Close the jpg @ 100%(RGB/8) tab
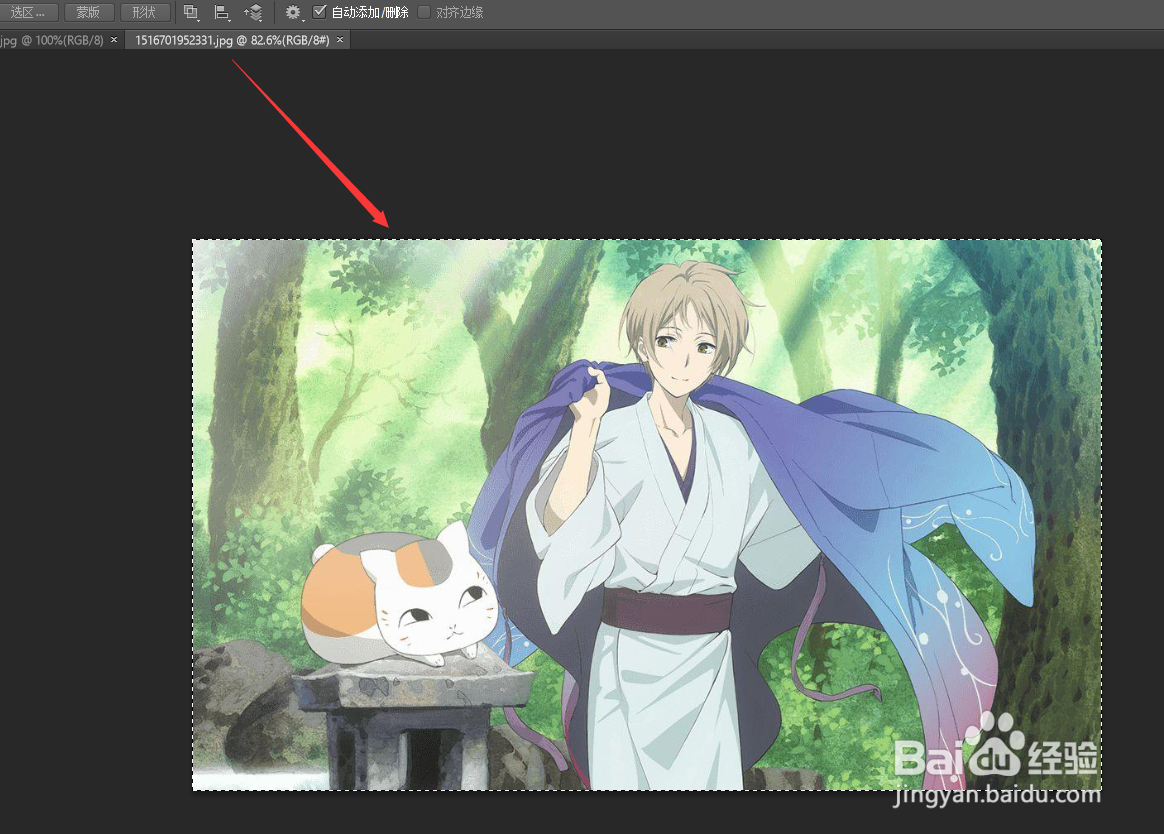 coord(114,39)
